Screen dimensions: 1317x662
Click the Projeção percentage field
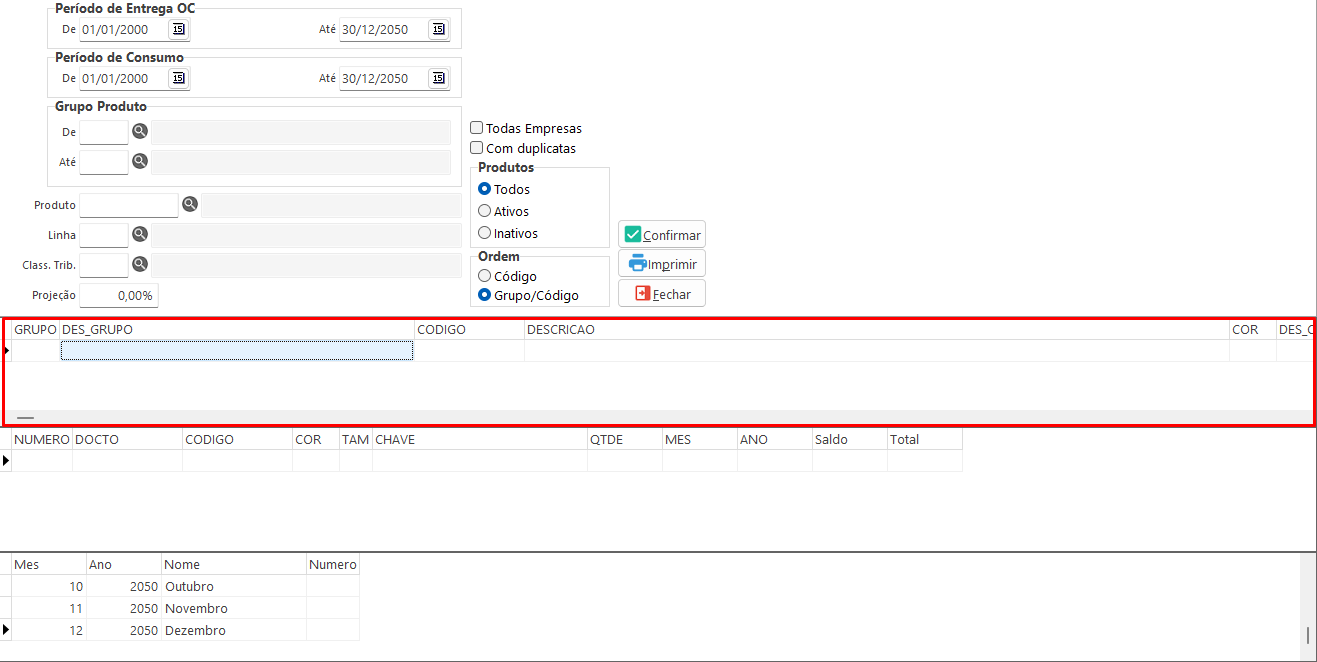119,296
